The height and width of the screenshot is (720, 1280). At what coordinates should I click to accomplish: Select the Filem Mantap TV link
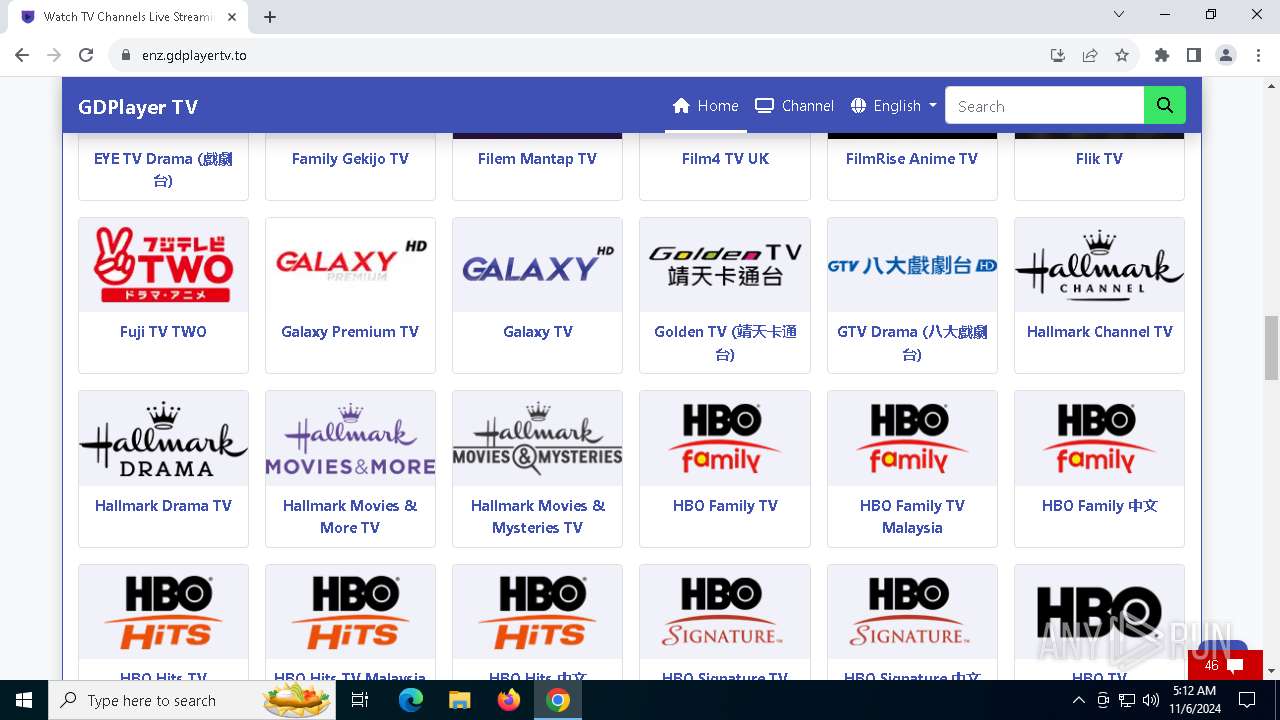pyautogui.click(x=537, y=158)
